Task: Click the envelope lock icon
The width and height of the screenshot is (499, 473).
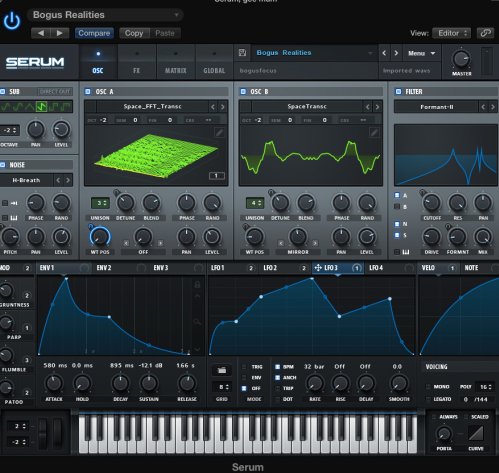Action: pyautogui.click(x=197, y=284)
